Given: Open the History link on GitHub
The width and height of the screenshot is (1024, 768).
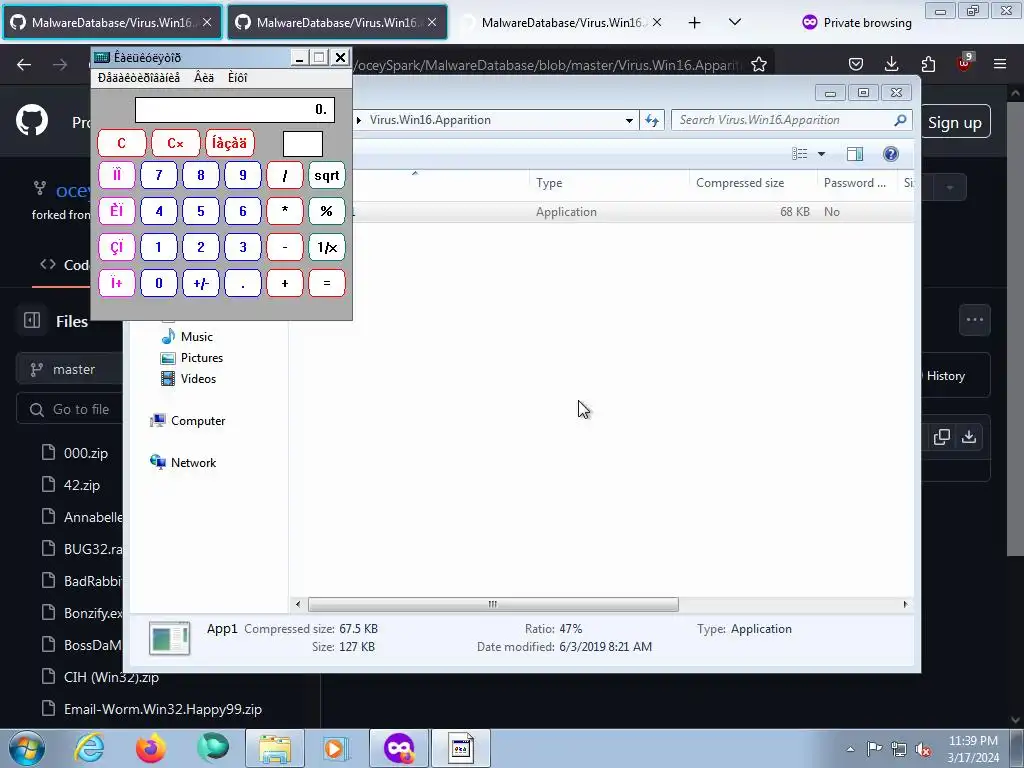Looking at the screenshot, I should (946, 376).
